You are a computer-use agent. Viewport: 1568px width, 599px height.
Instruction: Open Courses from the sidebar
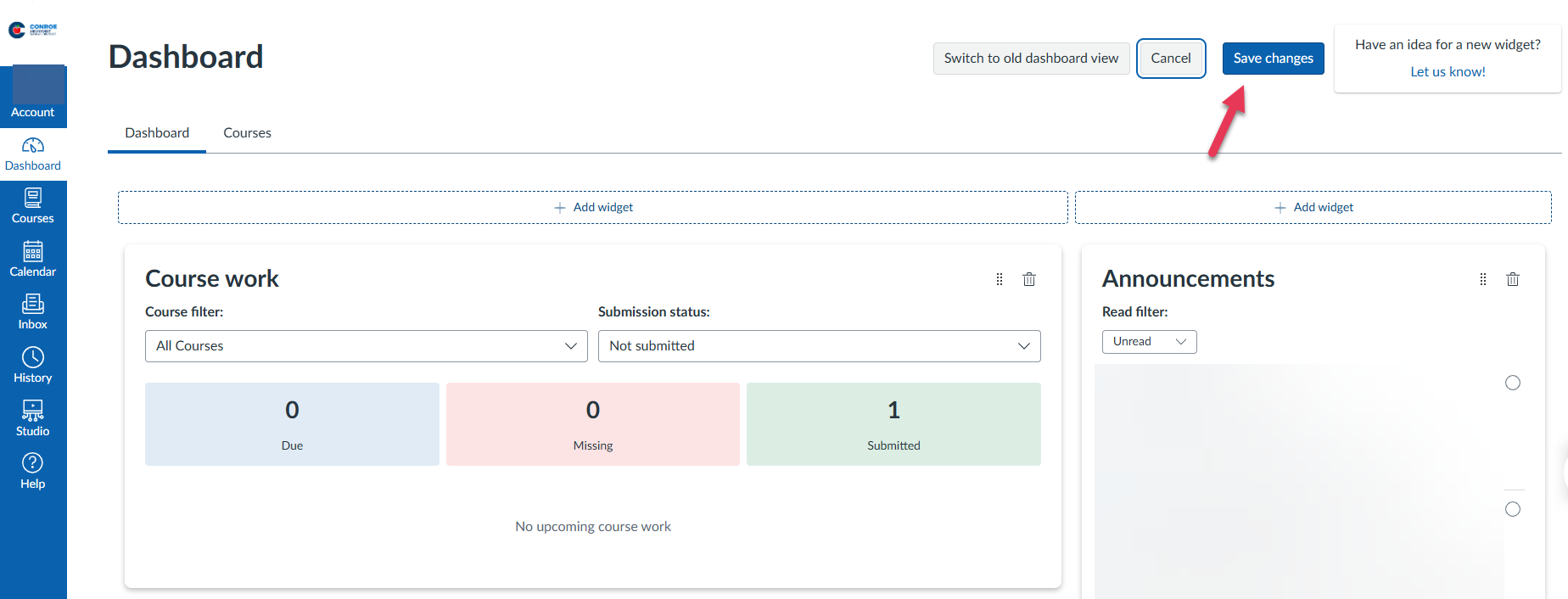coord(33,206)
